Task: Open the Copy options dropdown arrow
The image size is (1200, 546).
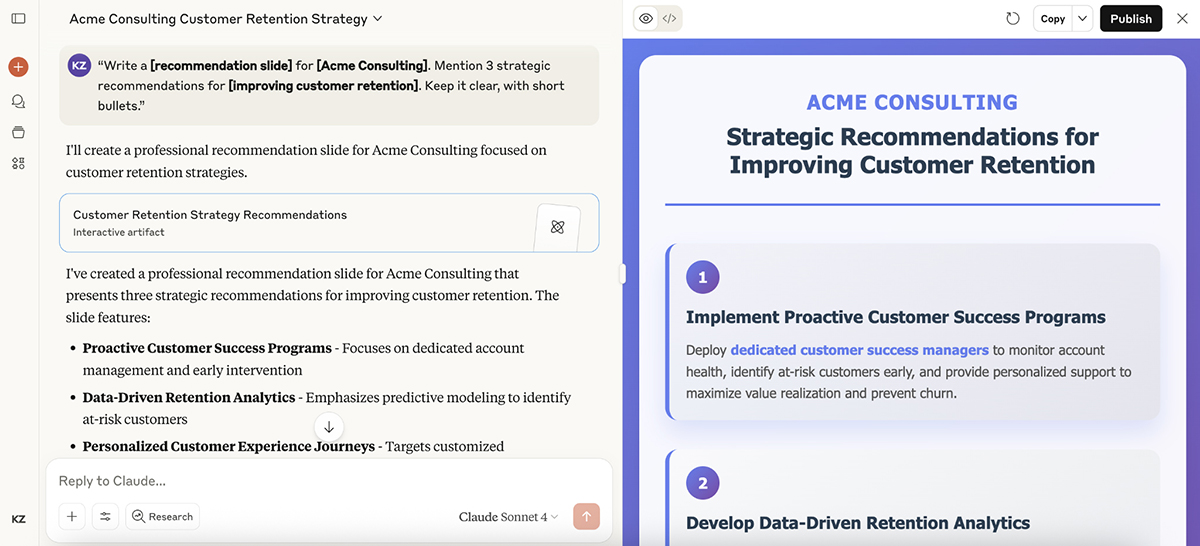Action: coord(1082,18)
